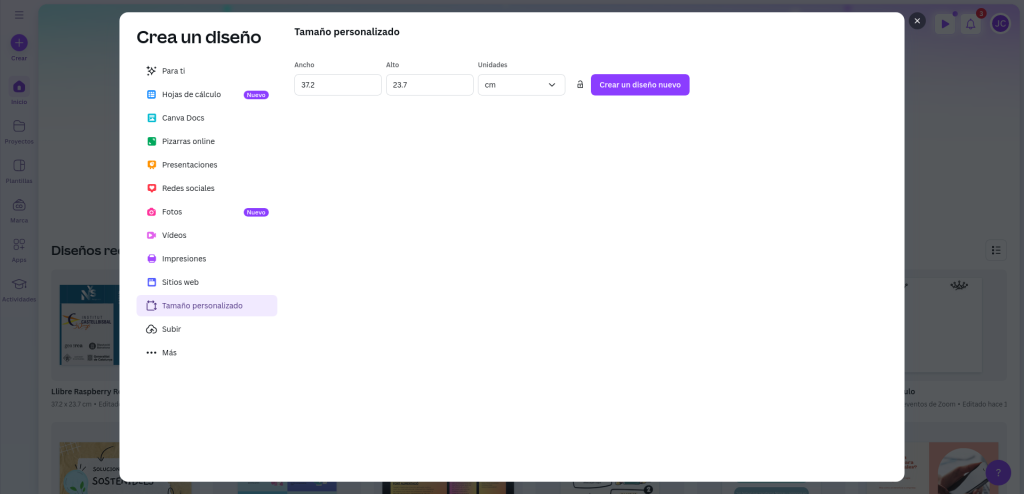Screen dimensions: 1024x494
Task: Click the Videos pink icon
Action: 152,235
